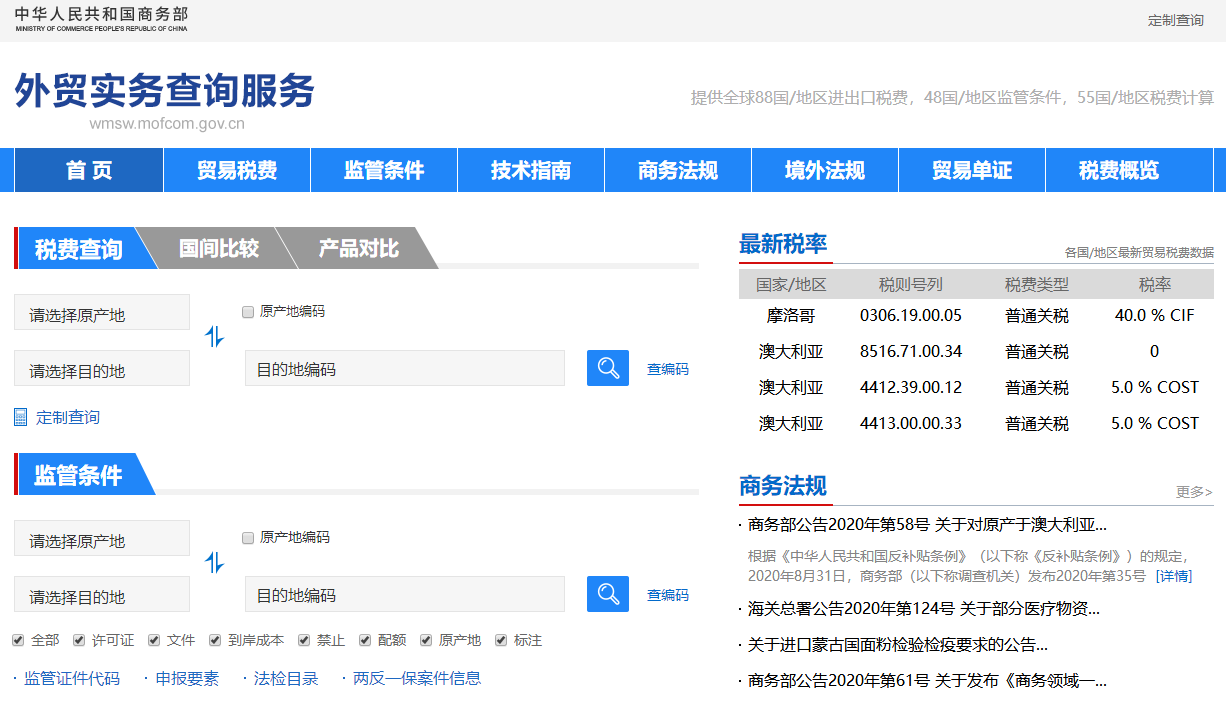Select 商务法规 in the navigation bar
The image size is (1226, 707).
(677, 169)
